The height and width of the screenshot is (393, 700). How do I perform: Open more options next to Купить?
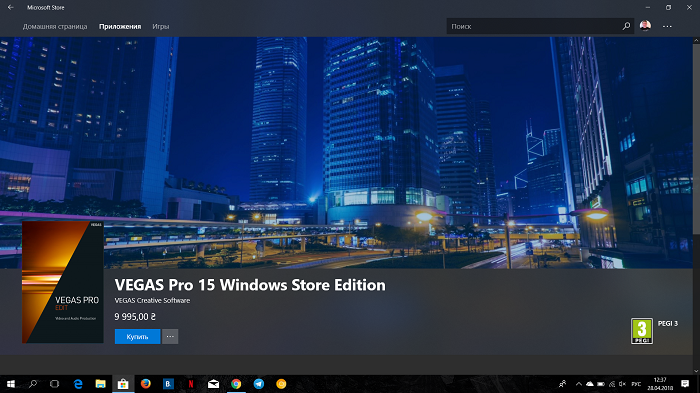(170, 337)
